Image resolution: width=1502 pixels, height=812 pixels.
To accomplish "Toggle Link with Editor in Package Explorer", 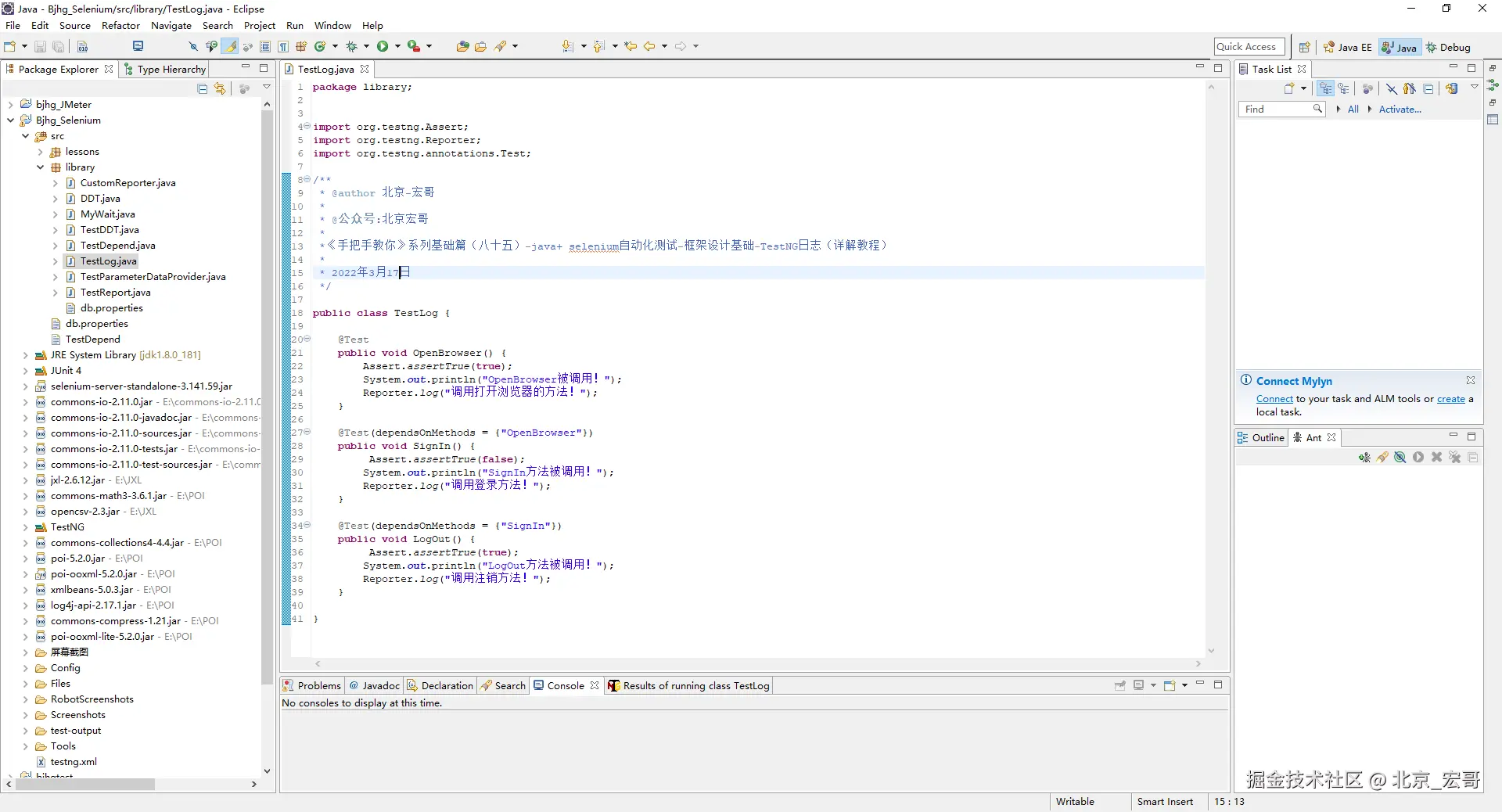I will [220, 88].
